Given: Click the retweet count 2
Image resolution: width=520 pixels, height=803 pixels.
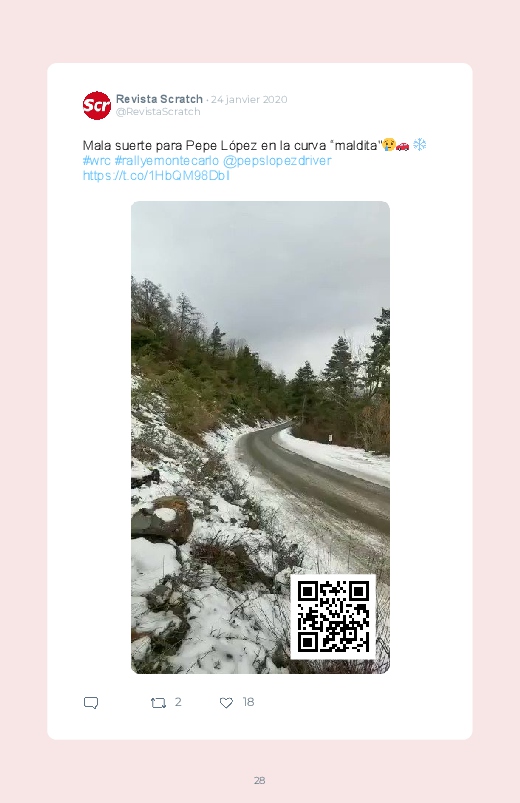Looking at the screenshot, I should point(178,702).
